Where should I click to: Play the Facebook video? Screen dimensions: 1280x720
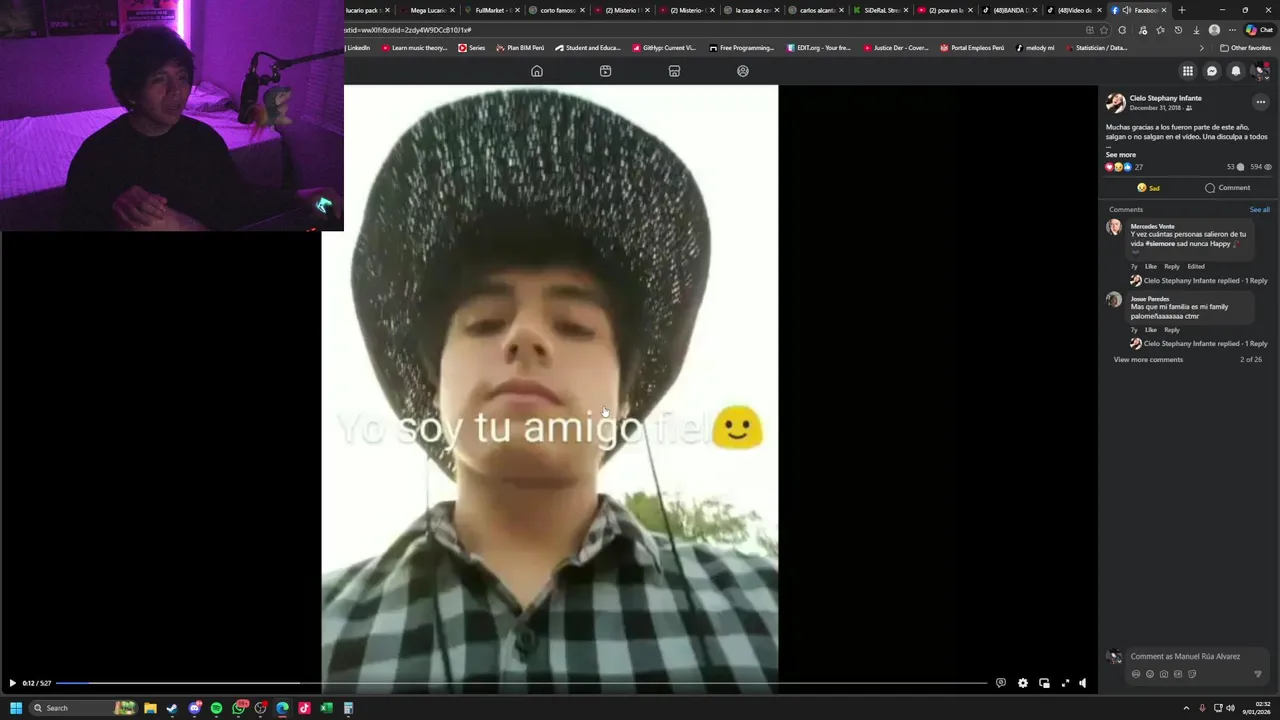point(12,683)
